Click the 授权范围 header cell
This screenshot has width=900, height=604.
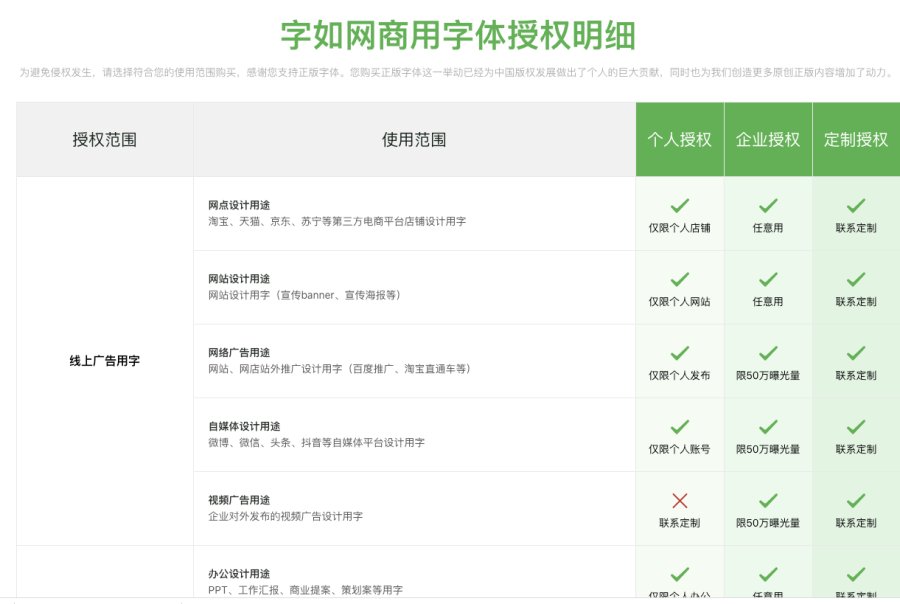[105, 140]
